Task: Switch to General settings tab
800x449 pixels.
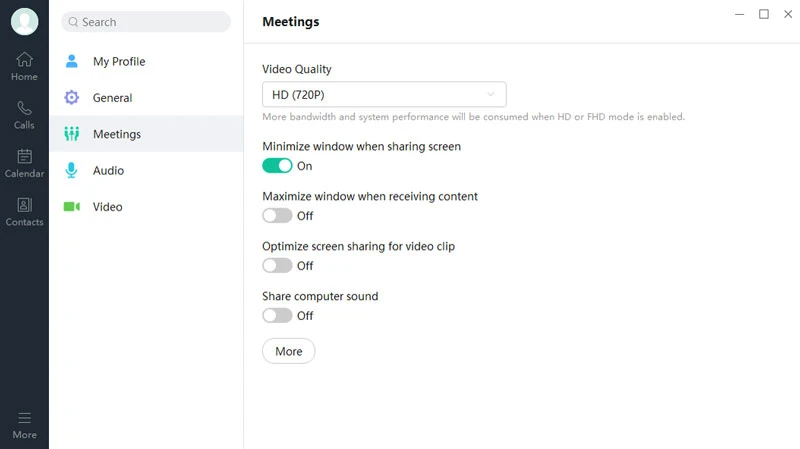Action: [112, 98]
